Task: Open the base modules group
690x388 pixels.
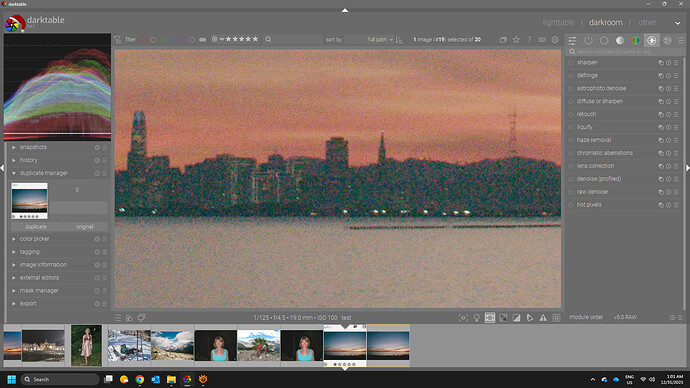Action: click(x=604, y=40)
